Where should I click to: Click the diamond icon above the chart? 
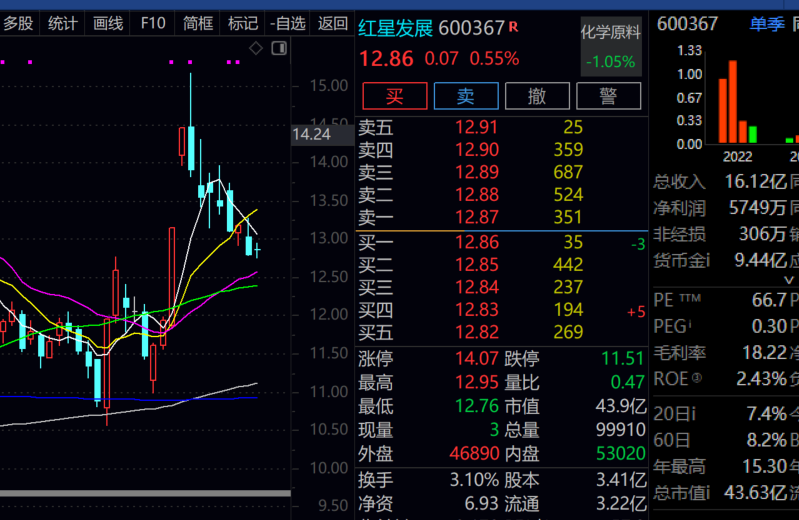pos(256,48)
